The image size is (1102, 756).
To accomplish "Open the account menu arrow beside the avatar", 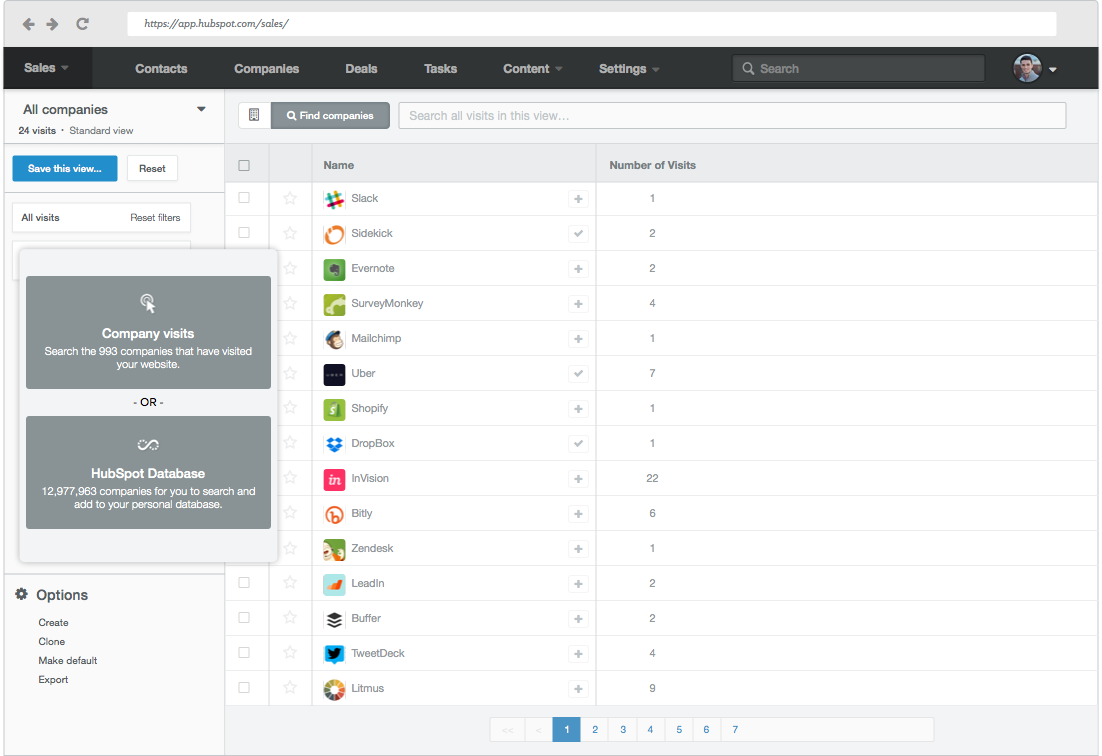I will point(1053,70).
